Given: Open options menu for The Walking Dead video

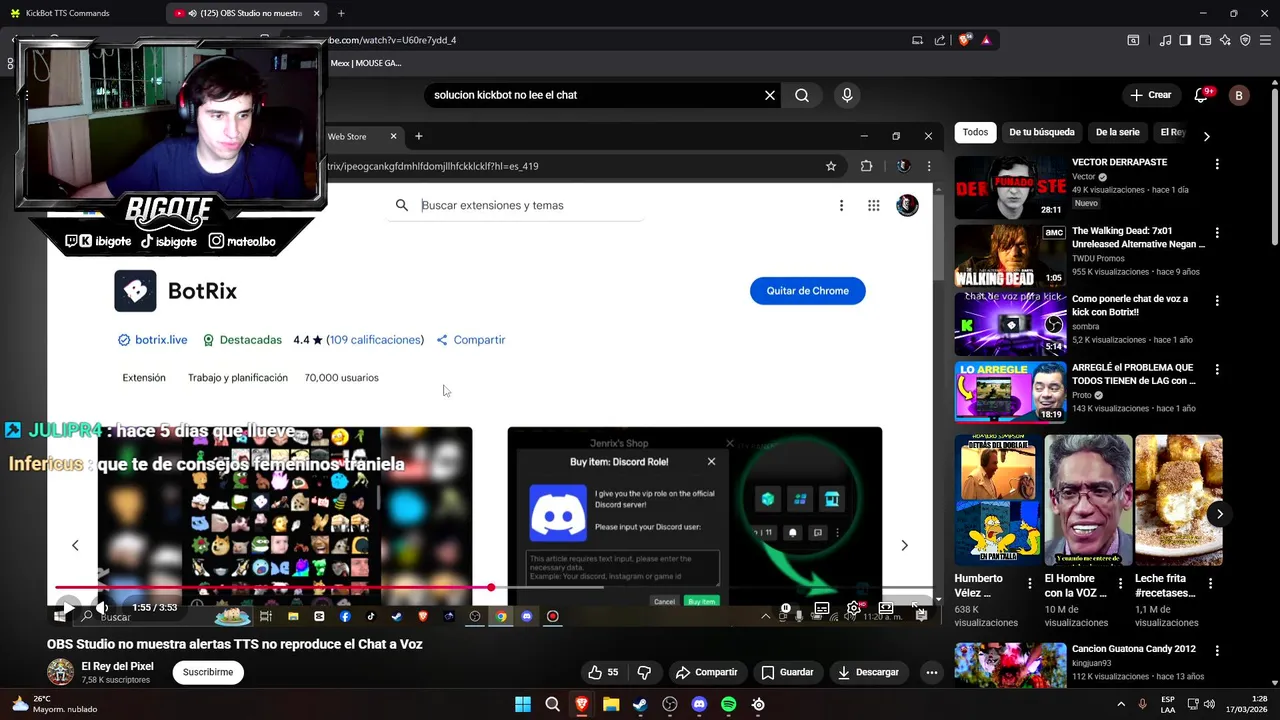Looking at the screenshot, I should click(x=1217, y=233).
